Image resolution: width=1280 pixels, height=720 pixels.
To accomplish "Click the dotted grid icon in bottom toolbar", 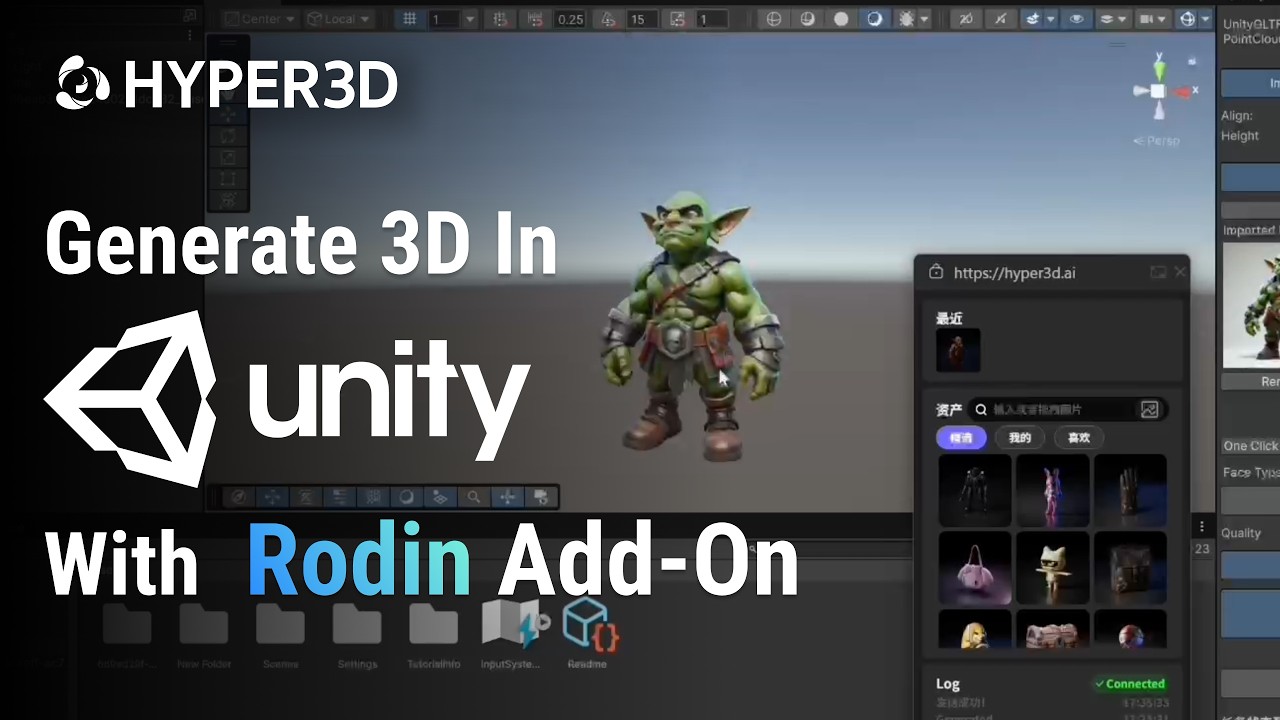I will [373, 497].
